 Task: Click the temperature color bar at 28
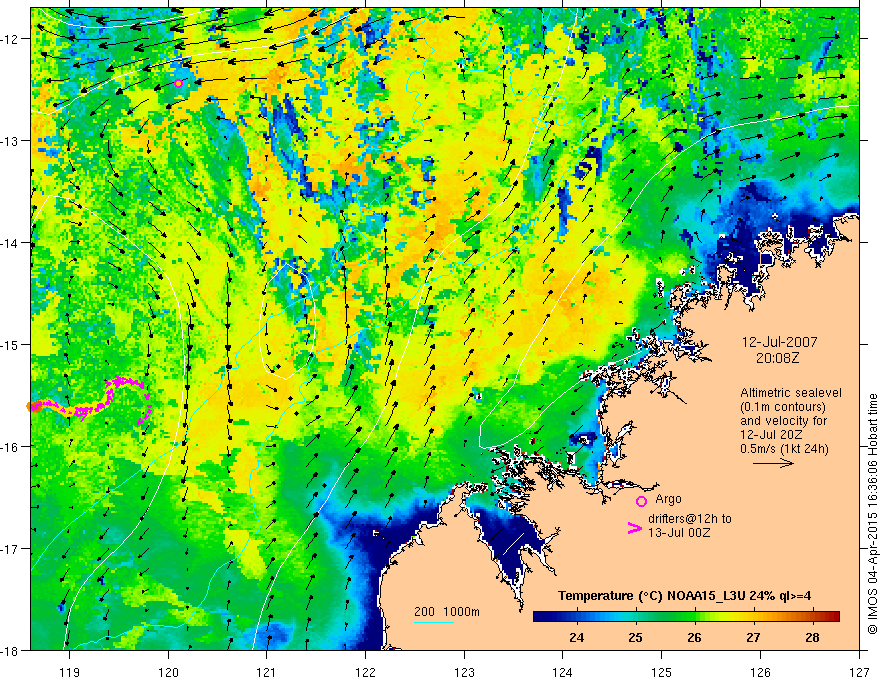[812, 617]
